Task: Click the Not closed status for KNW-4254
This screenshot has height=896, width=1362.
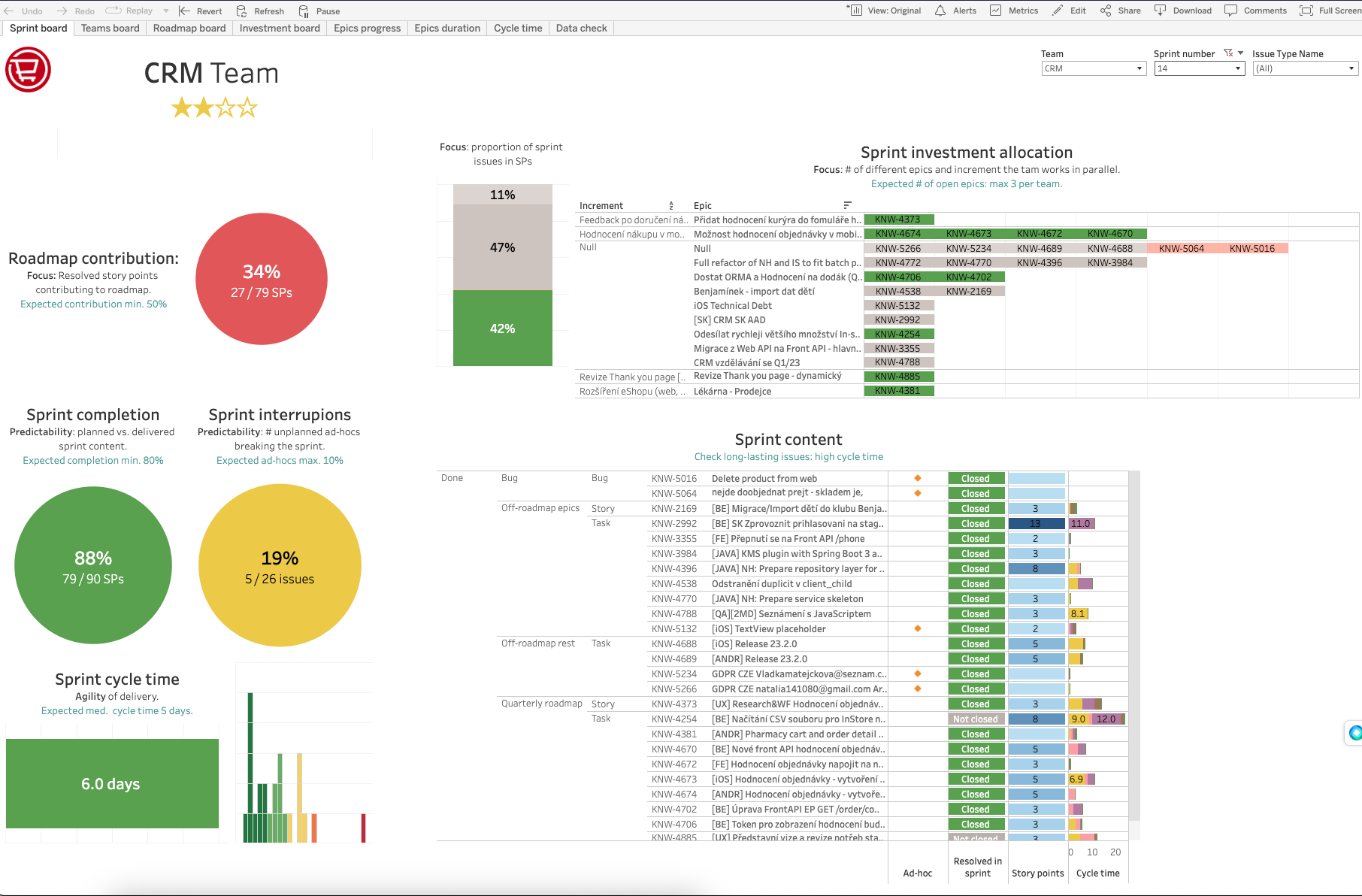Action: (x=976, y=719)
